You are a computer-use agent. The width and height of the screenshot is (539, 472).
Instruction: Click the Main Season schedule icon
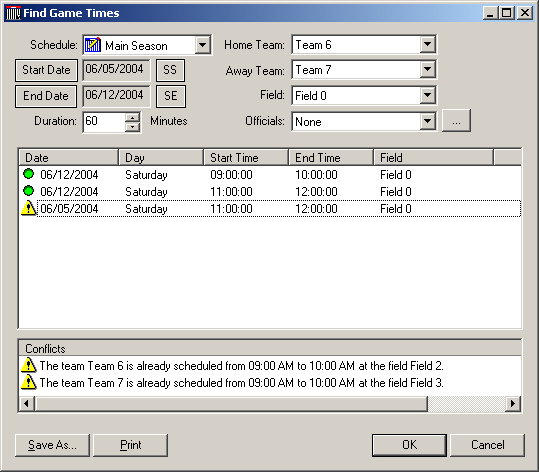[92, 45]
